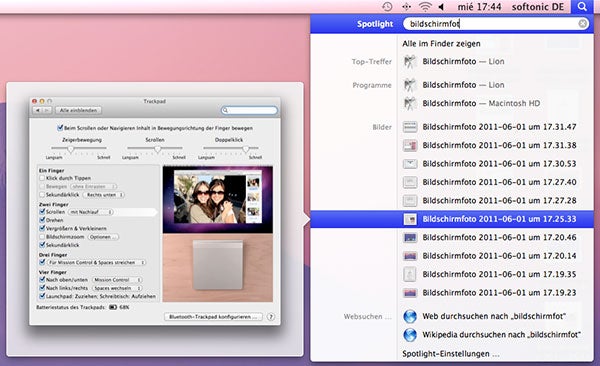Click thumbnail icon of Bildschirmfoto um 17.20.14
The height and width of the screenshot is (366, 600).
click(410, 256)
